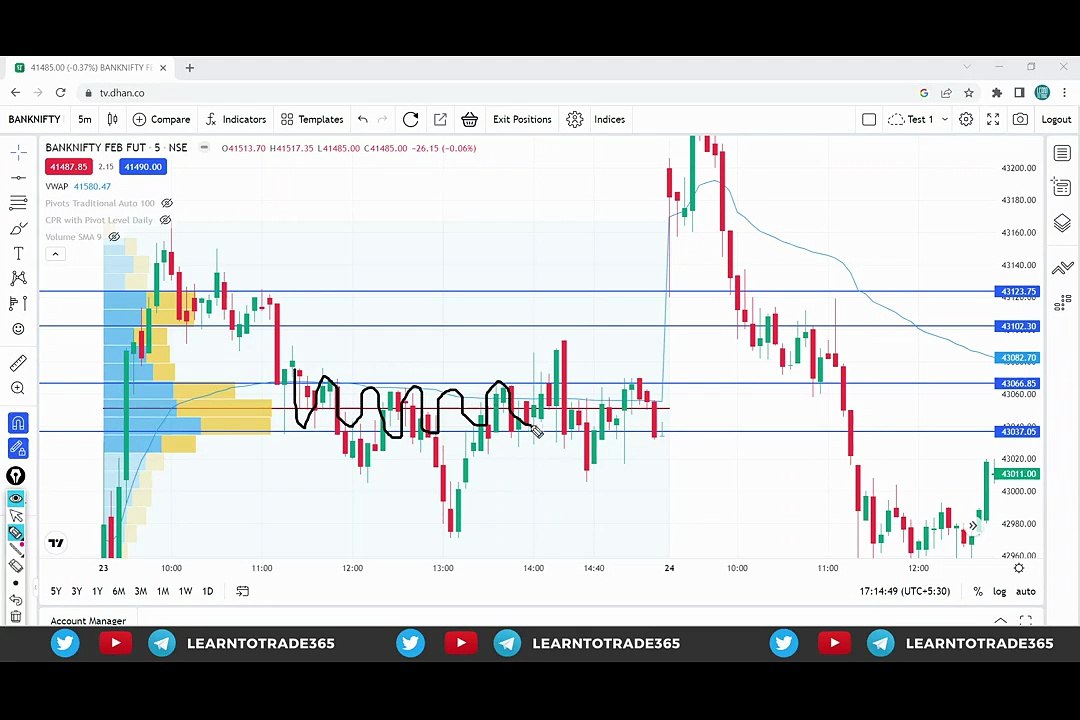The image size is (1080, 720).
Task: Select the overlay eraser tool
Action: point(16,566)
